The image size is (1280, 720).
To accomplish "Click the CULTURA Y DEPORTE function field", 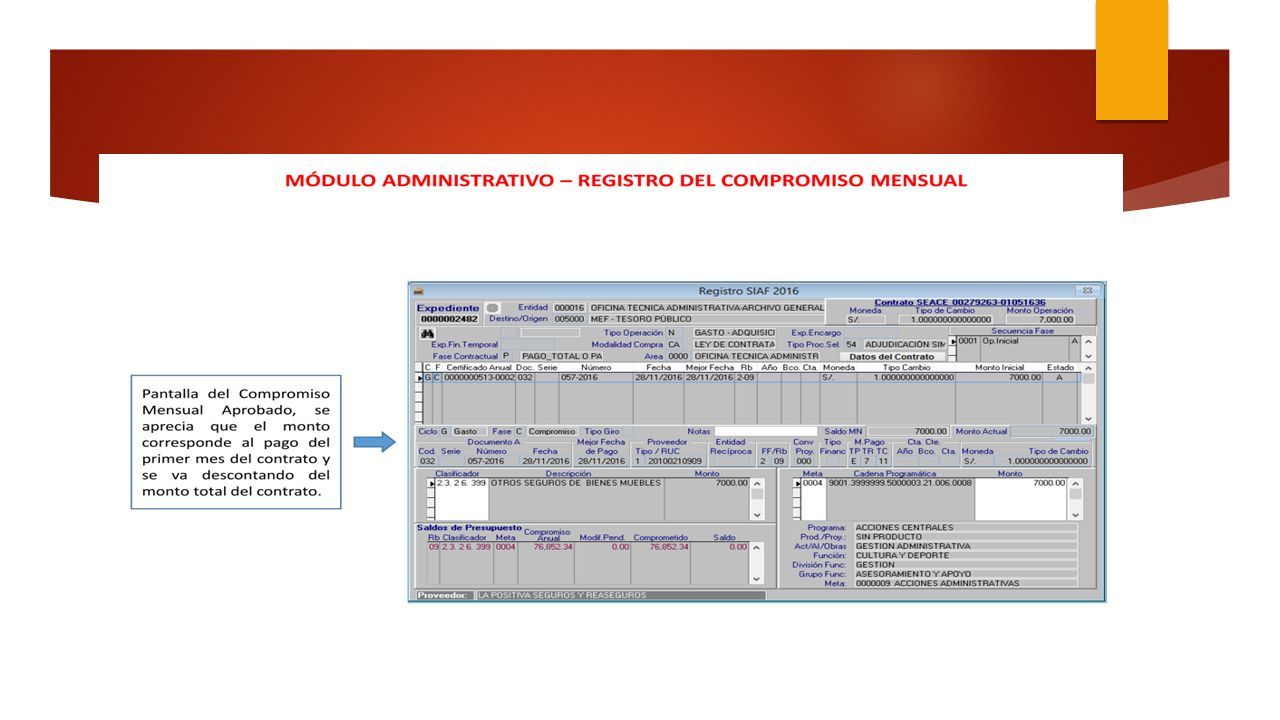I will [x=965, y=555].
